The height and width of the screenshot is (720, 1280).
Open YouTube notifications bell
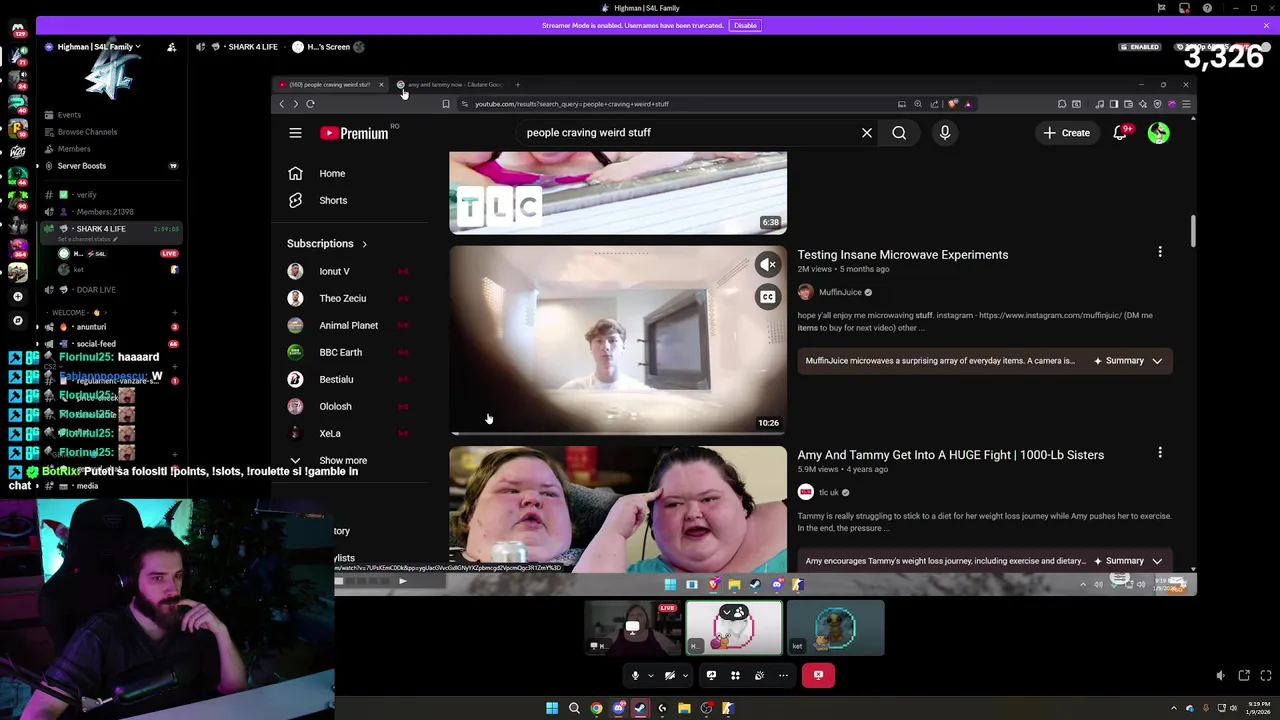tap(1121, 133)
